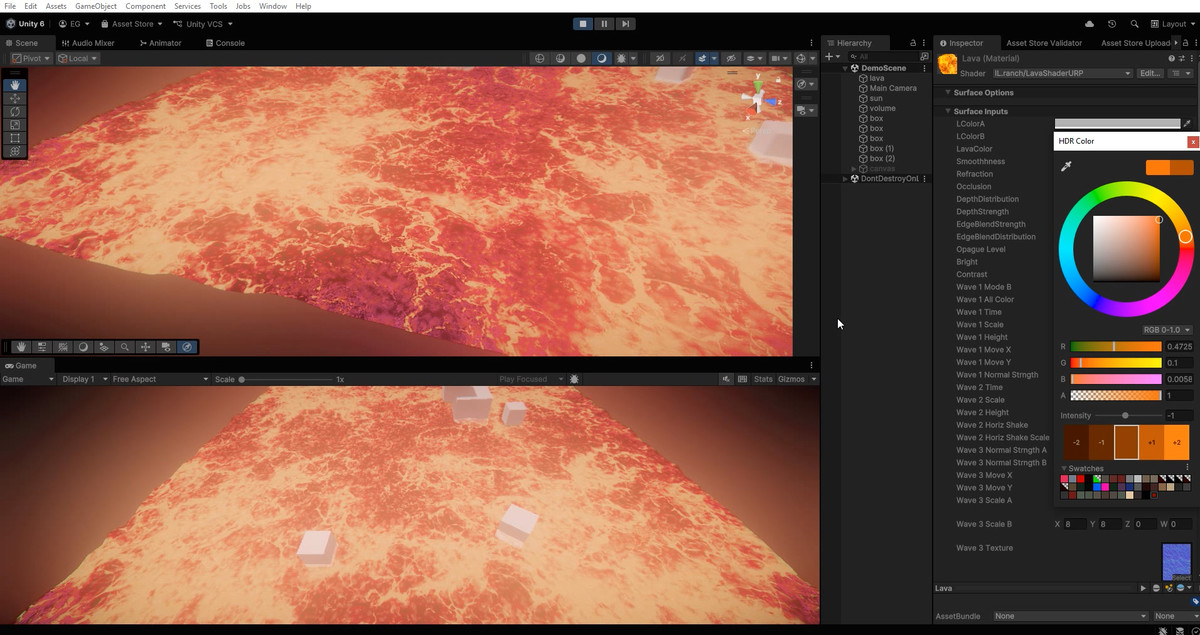Open the Display 1 dropdown
The width and height of the screenshot is (1200, 635).
coord(83,379)
